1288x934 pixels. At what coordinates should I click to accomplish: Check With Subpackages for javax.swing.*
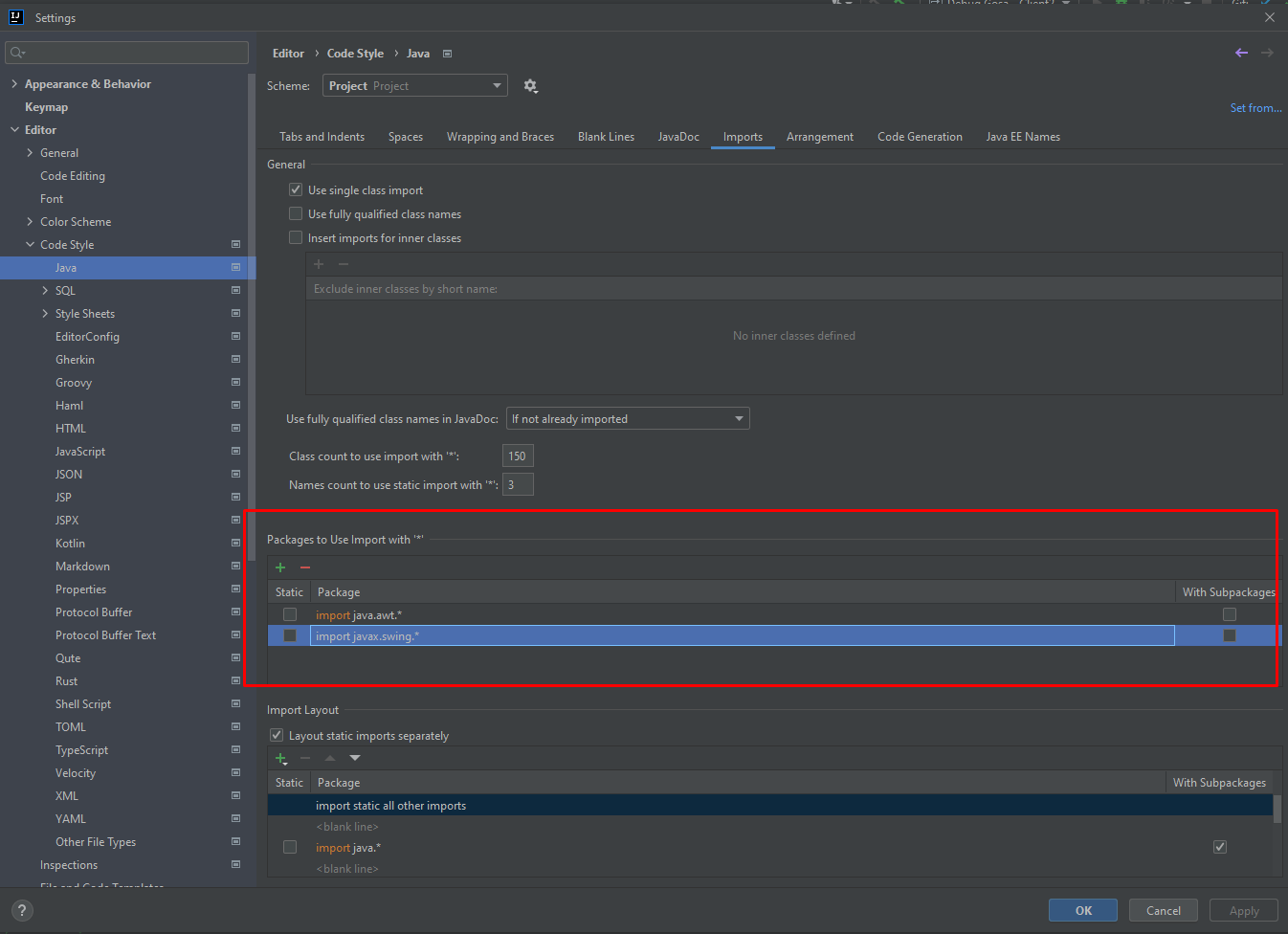pyautogui.click(x=1230, y=635)
